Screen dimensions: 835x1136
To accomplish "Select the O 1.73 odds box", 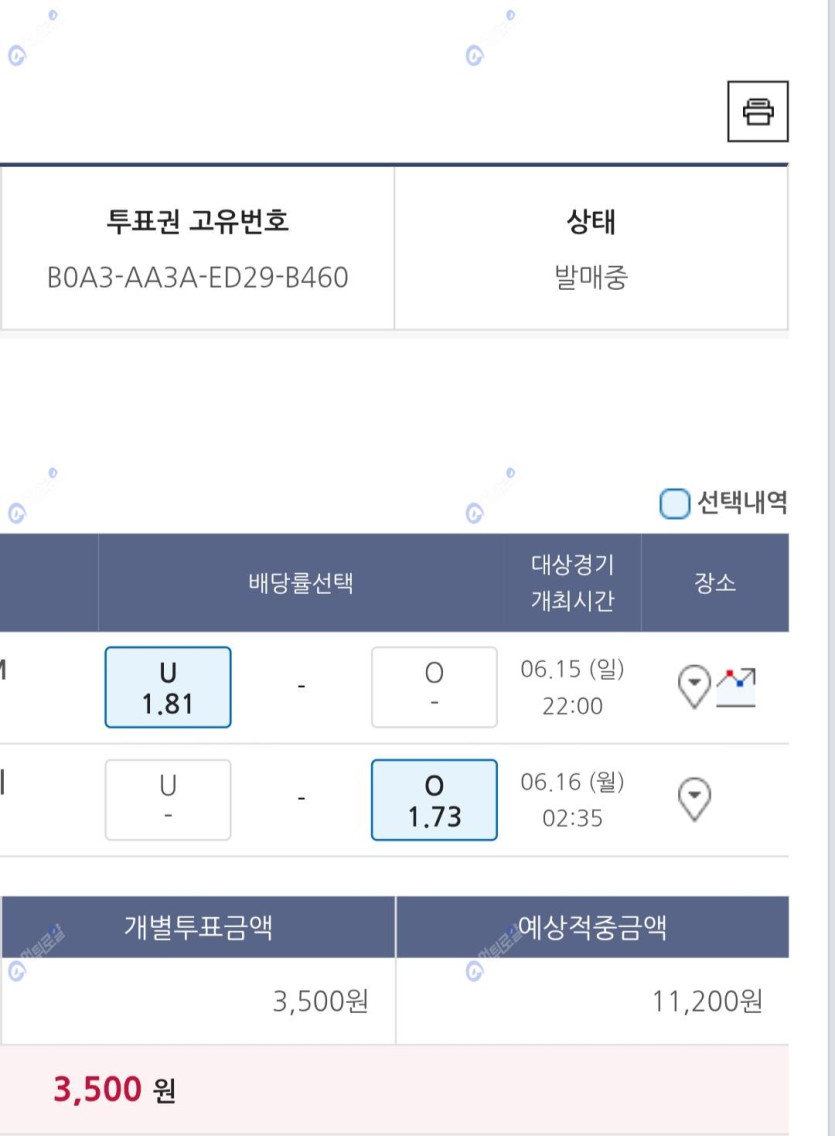I will (434, 800).
